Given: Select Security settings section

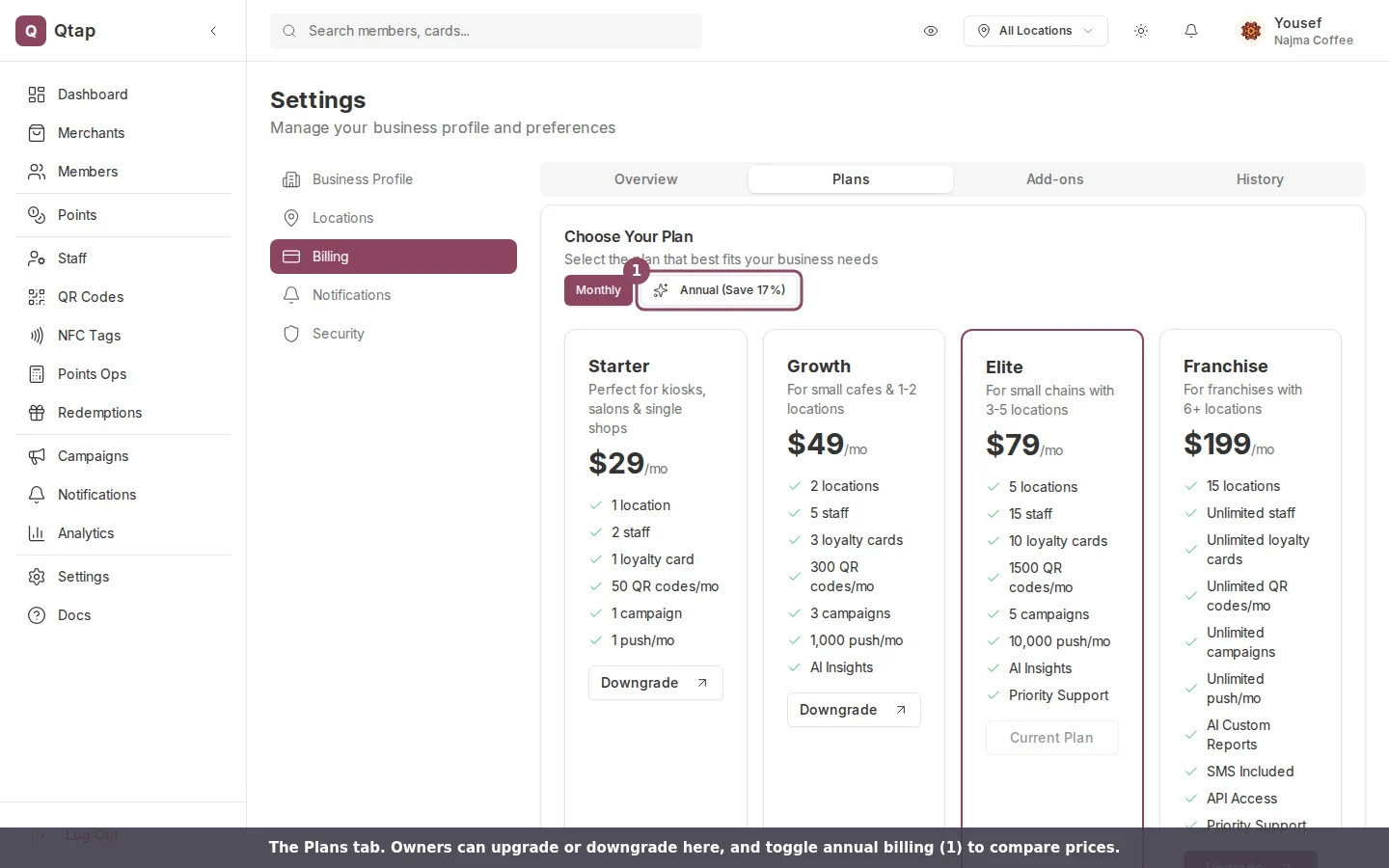Looking at the screenshot, I should [394, 334].
